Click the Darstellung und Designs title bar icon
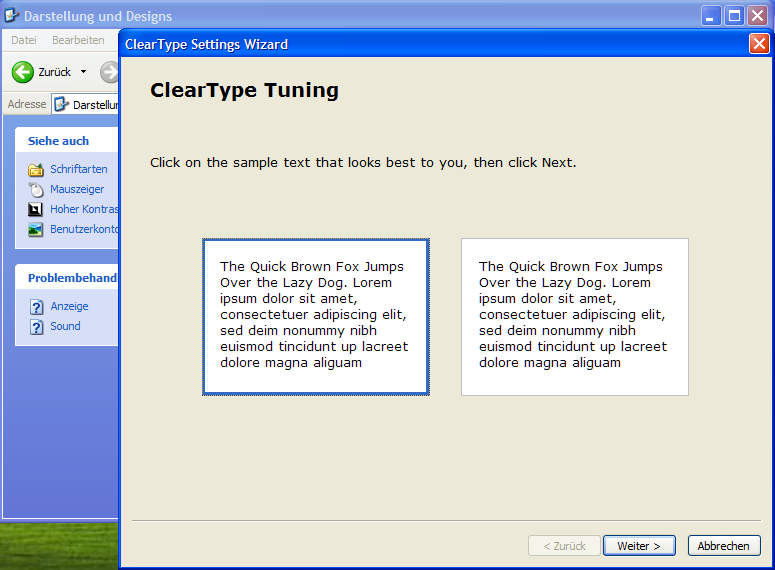775x570 pixels. pos(12,16)
